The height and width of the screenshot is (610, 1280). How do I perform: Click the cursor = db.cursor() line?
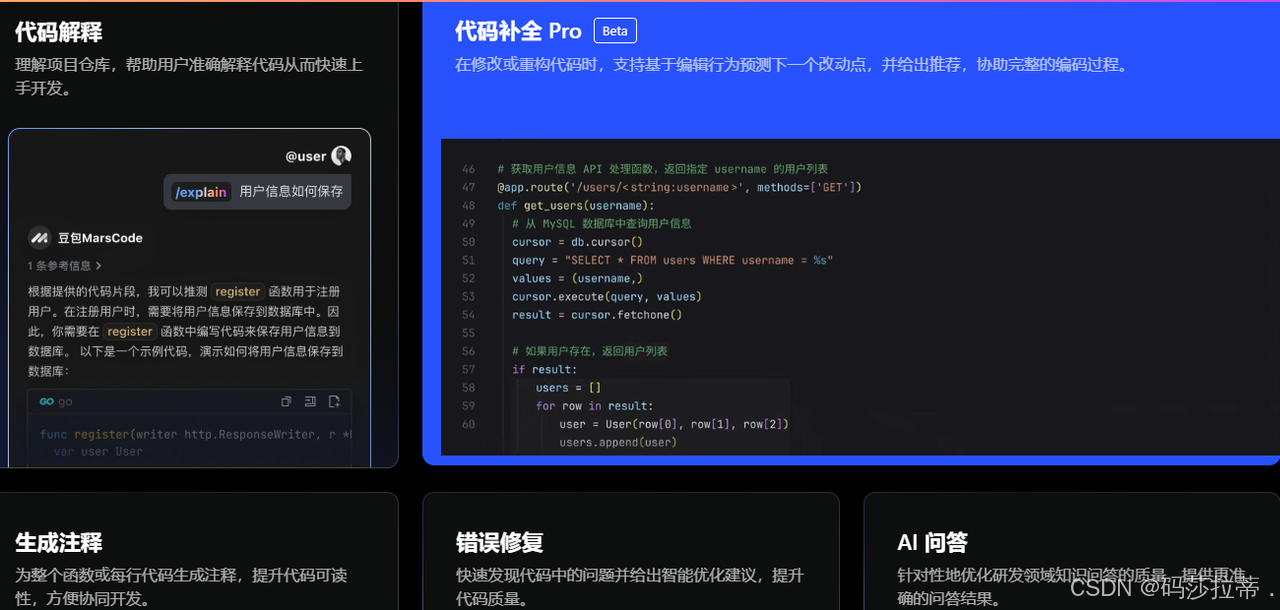tap(577, 242)
